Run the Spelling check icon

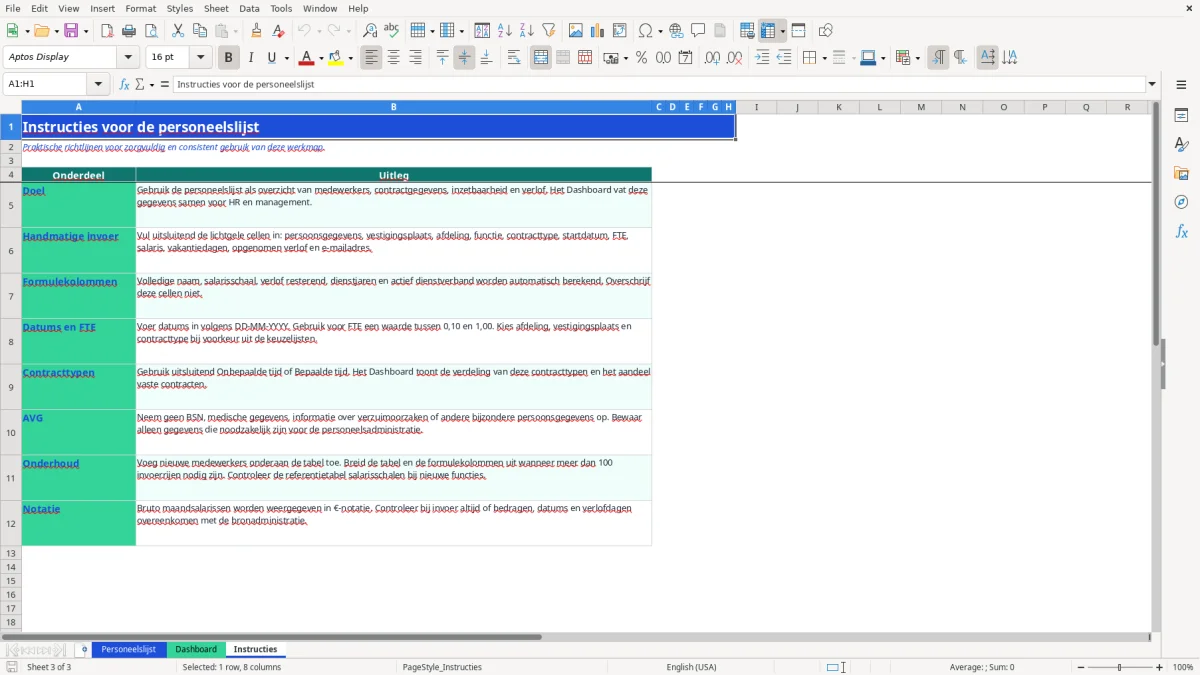(392, 31)
